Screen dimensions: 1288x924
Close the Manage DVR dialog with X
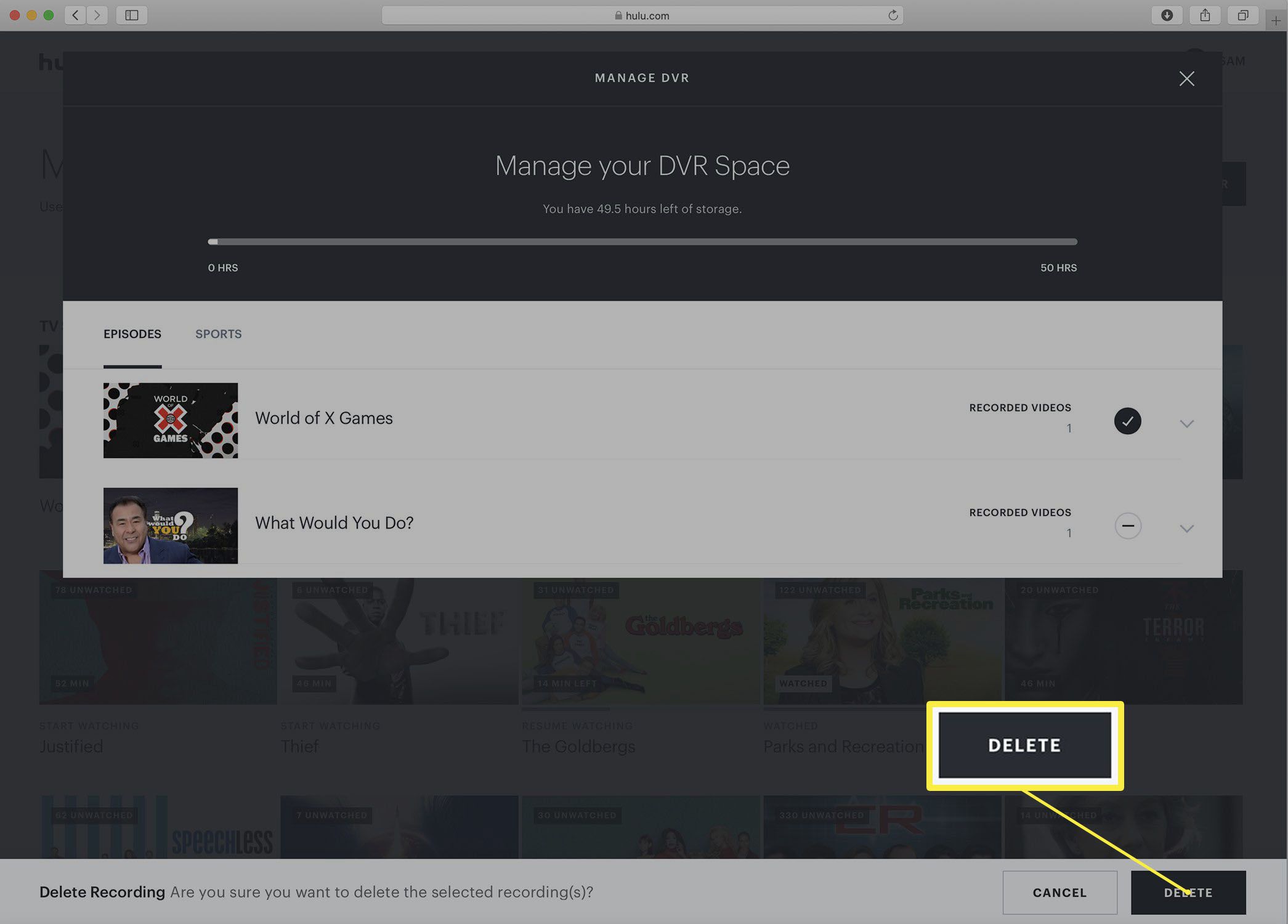(x=1186, y=78)
